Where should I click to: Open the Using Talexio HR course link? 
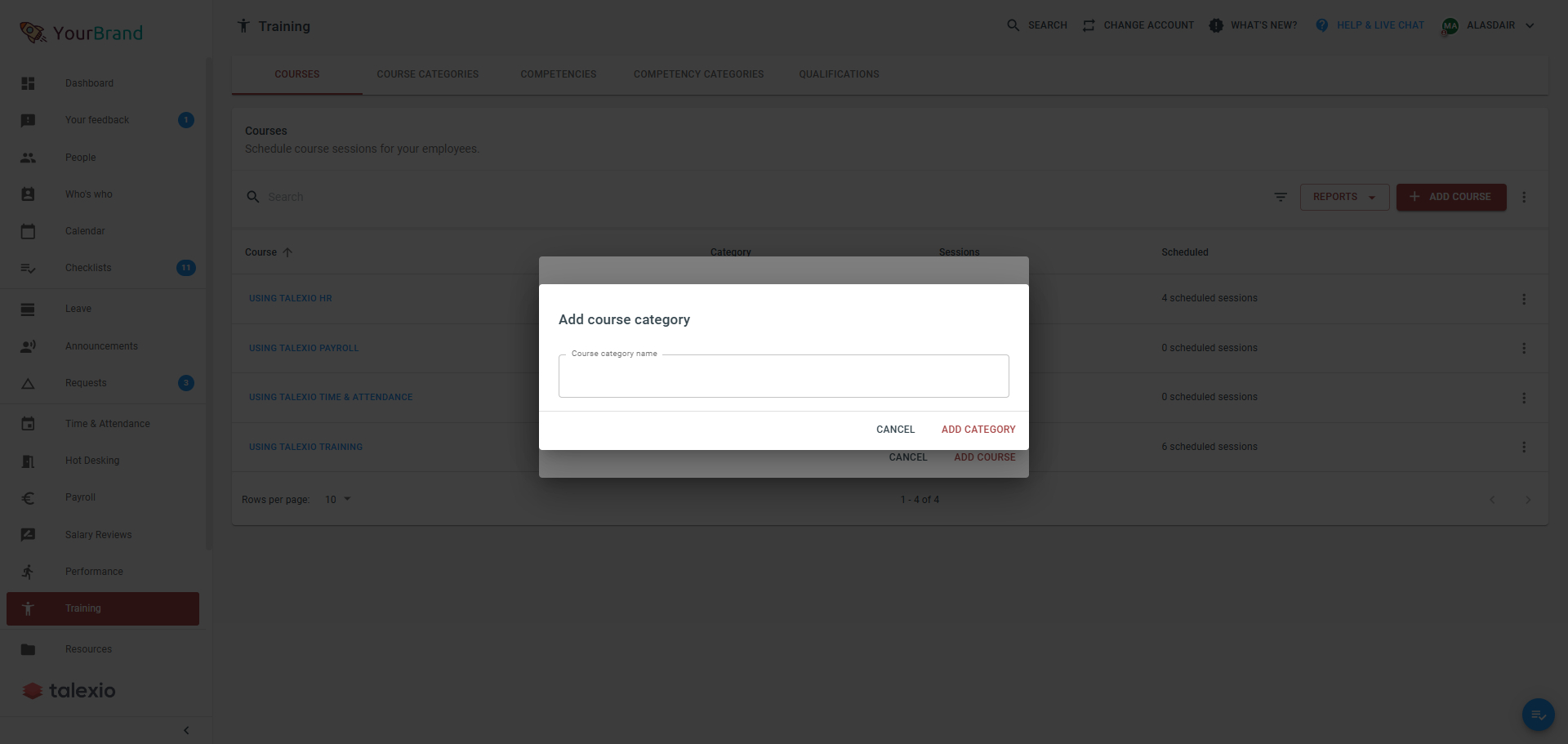[291, 299]
